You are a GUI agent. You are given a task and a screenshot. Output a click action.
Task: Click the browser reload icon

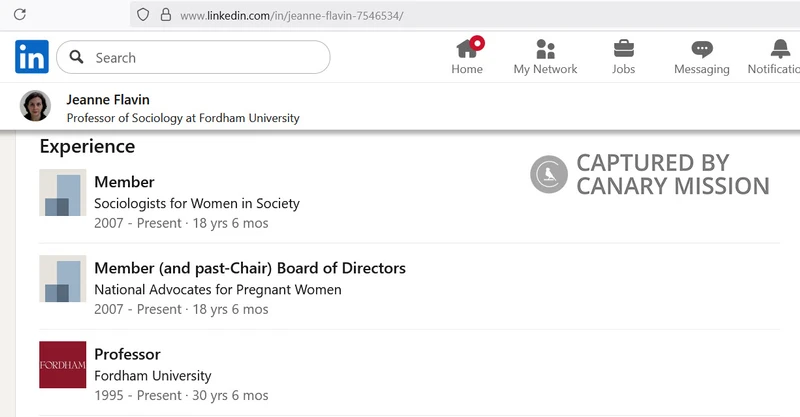20,14
